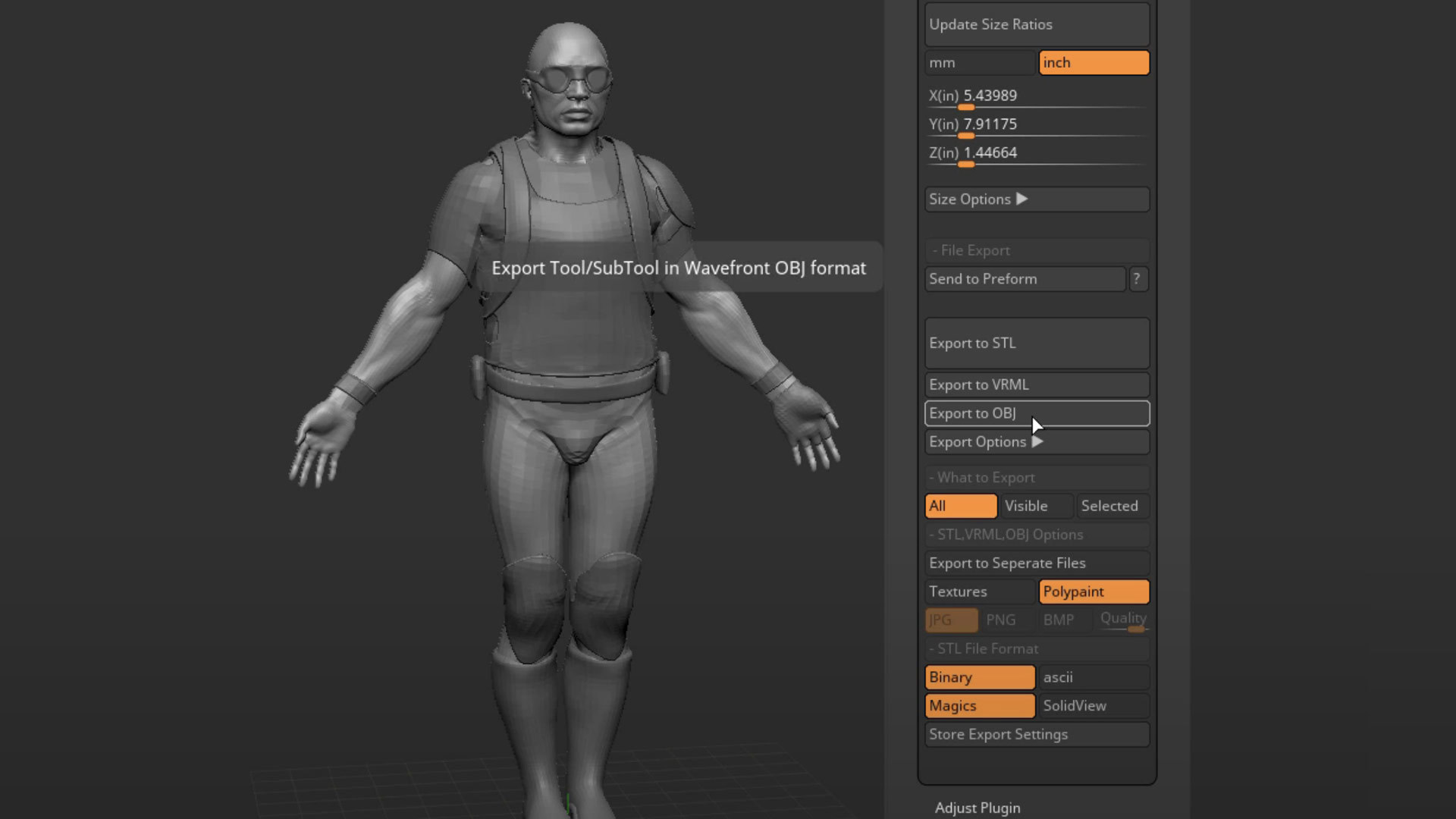Enable the Textures export option

pos(980,591)
